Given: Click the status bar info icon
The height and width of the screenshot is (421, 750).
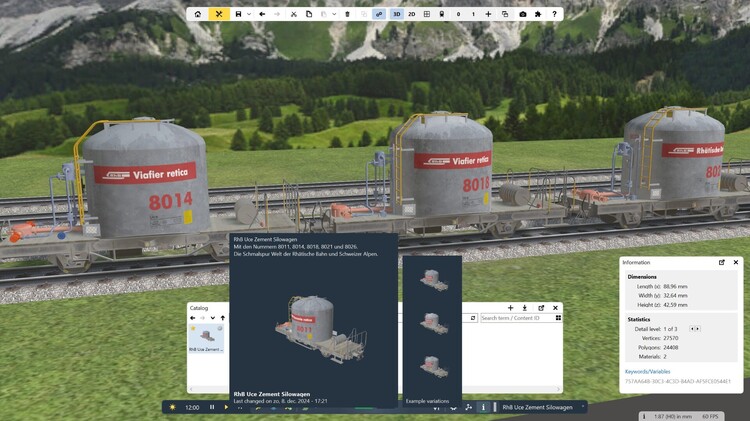Looking at the screenshot, I should 644,417.
